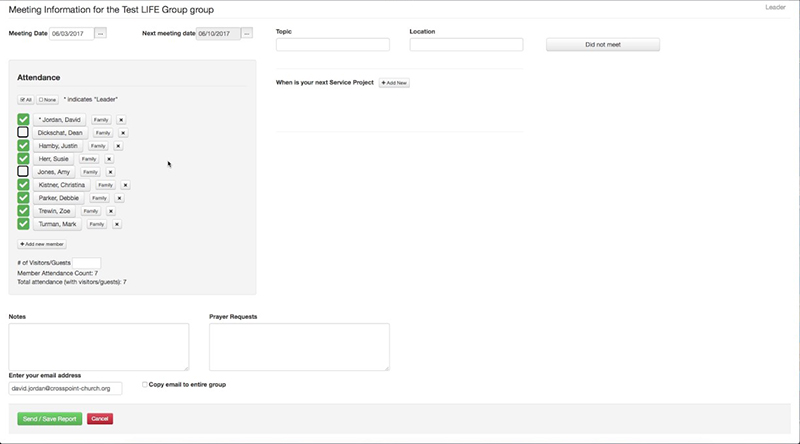The height and width of the screenshot is (444, 800).
Task: Focus the Prayer Requests text area
Action: [299, 347]
